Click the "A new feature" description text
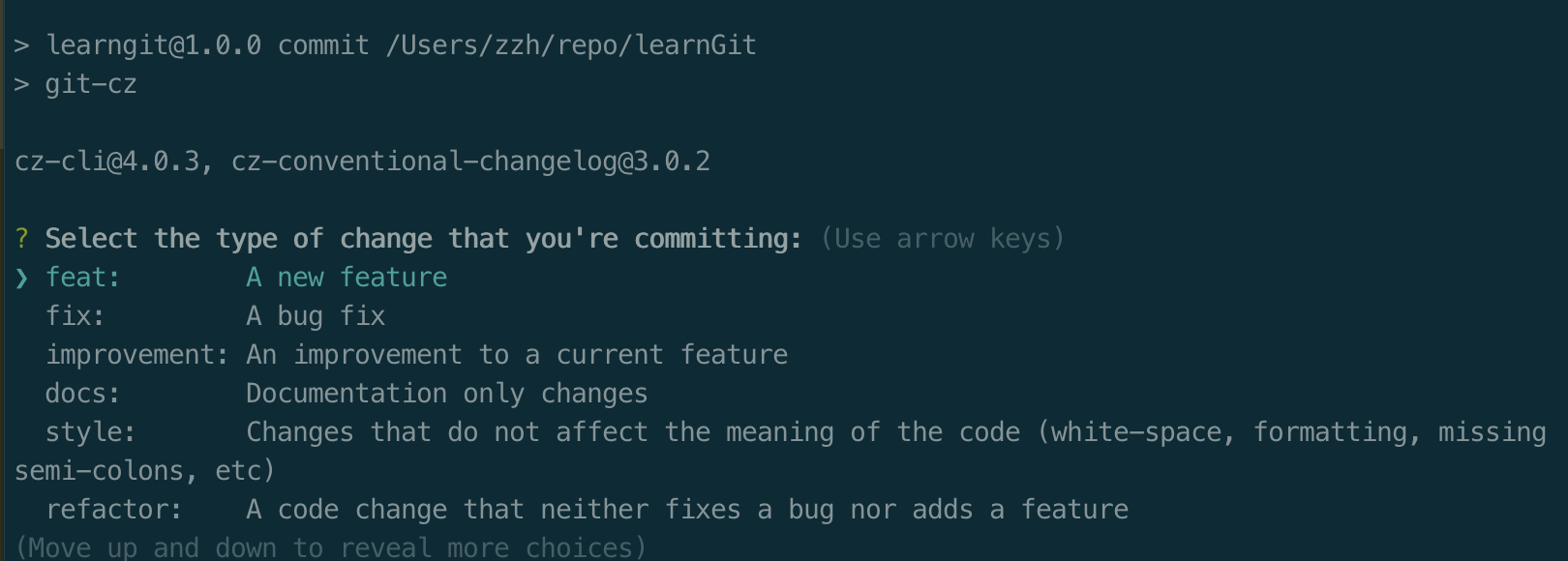Screen dimensions: 1568x561 point(347,278)
